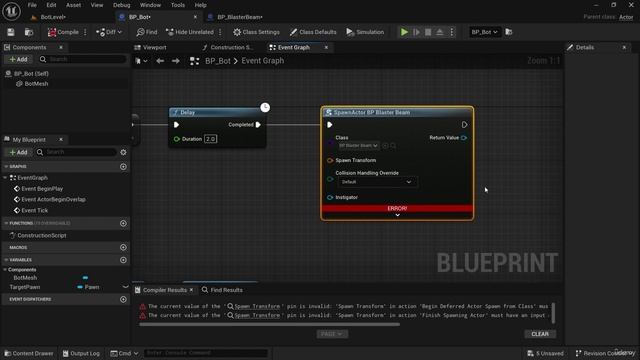
Task: Click the debug object select icon
Action: click(x=509, y=32)
